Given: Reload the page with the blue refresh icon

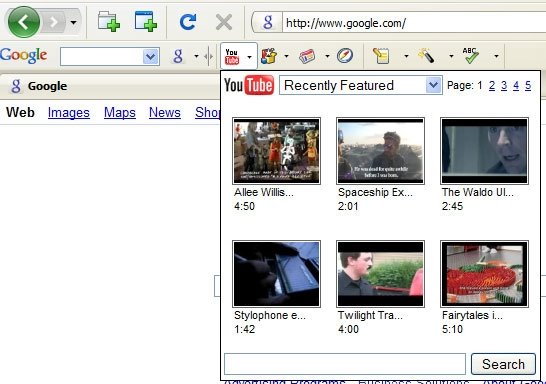Looking at the screenshot, I should [x=188, y=22].
